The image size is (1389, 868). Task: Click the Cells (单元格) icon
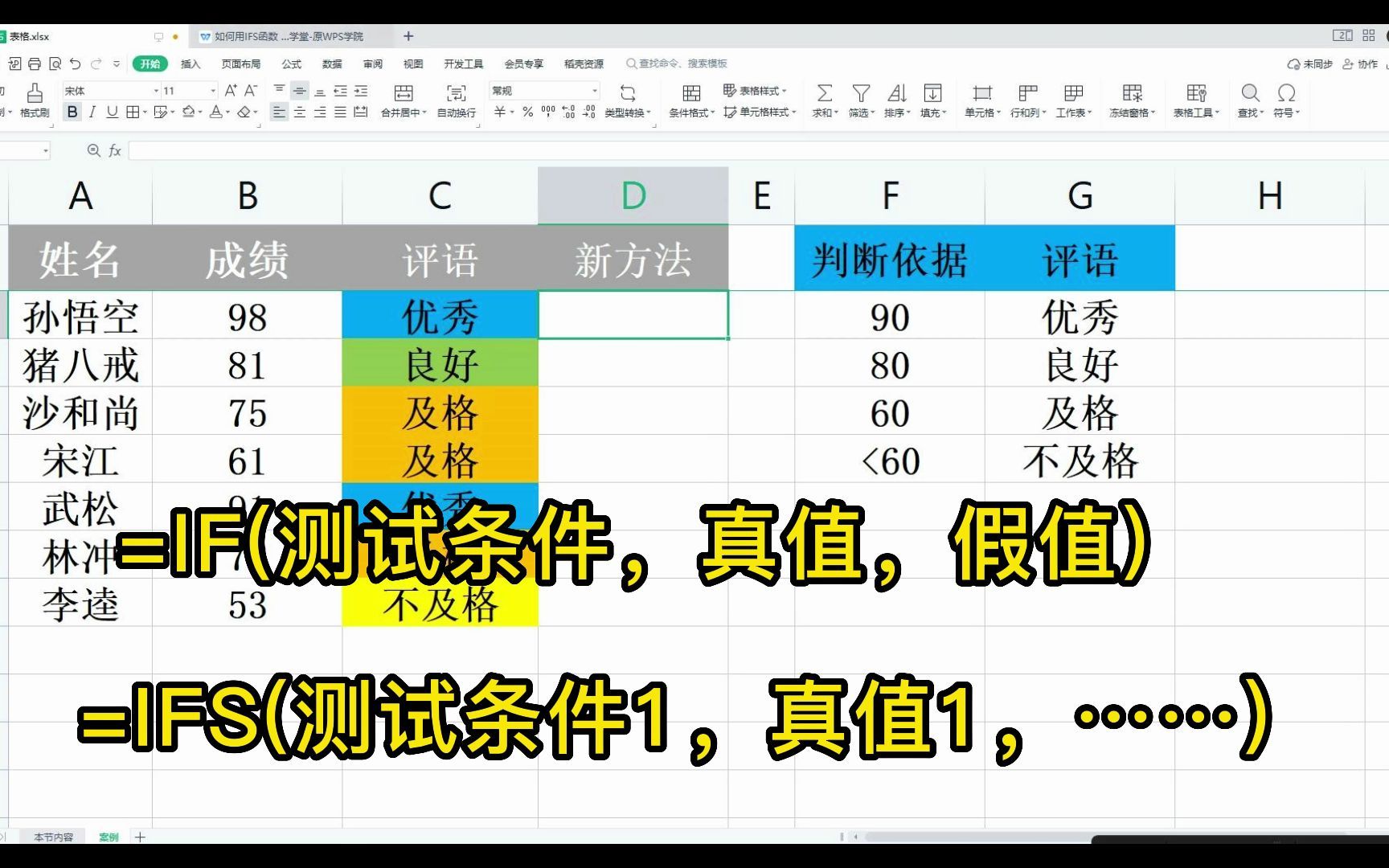tap(982, 92)
